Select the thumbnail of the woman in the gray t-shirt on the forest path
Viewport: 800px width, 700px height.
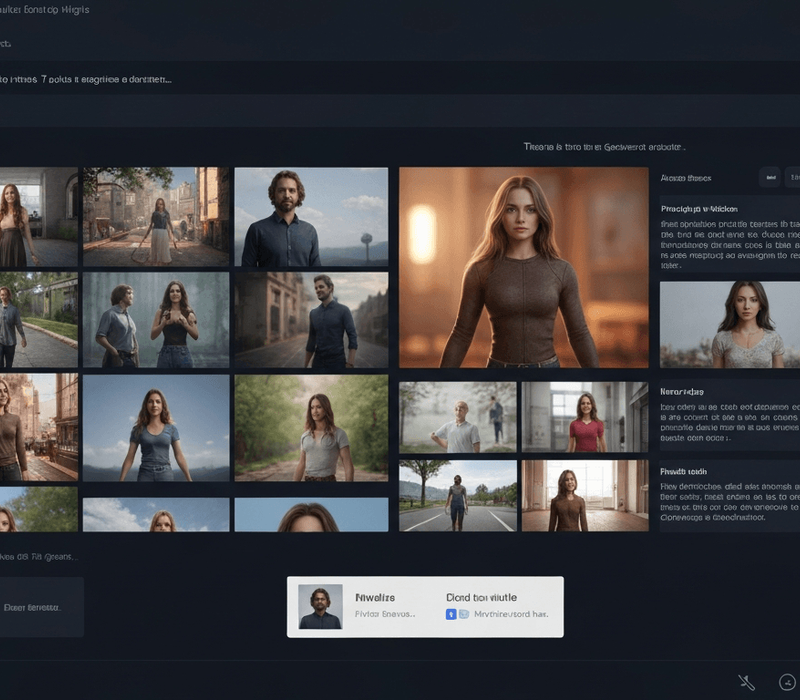pyautogui.click(x=311, y=428)
